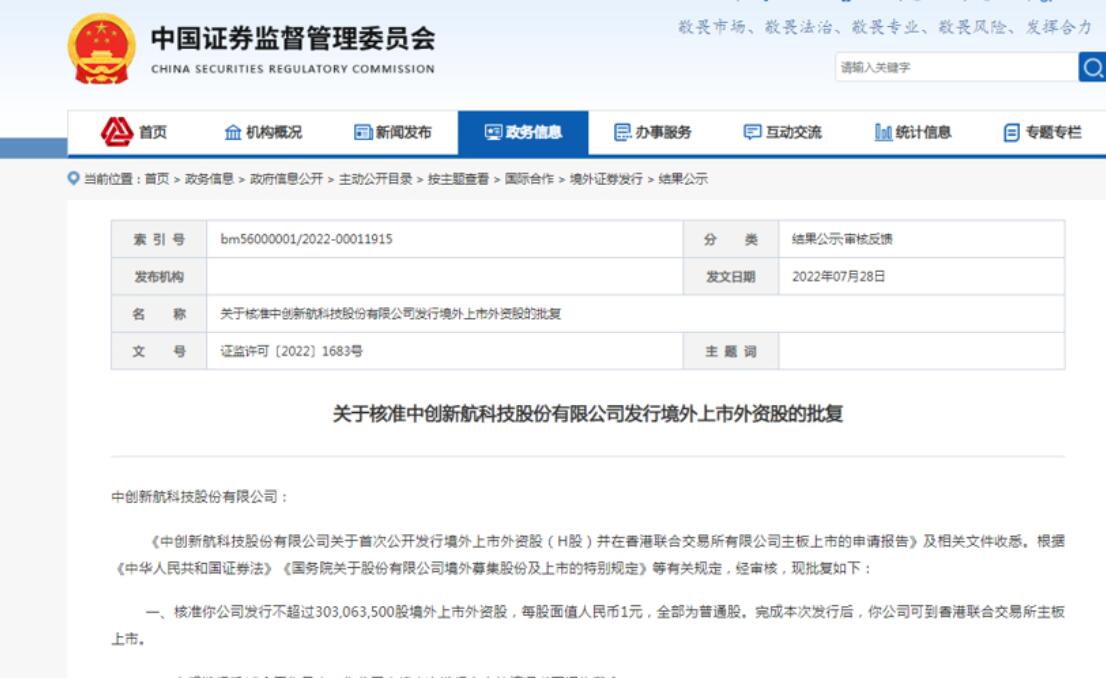Open the 首页 navigation item
Viewport: 1106px width, 678px height.
coord(152,132)
